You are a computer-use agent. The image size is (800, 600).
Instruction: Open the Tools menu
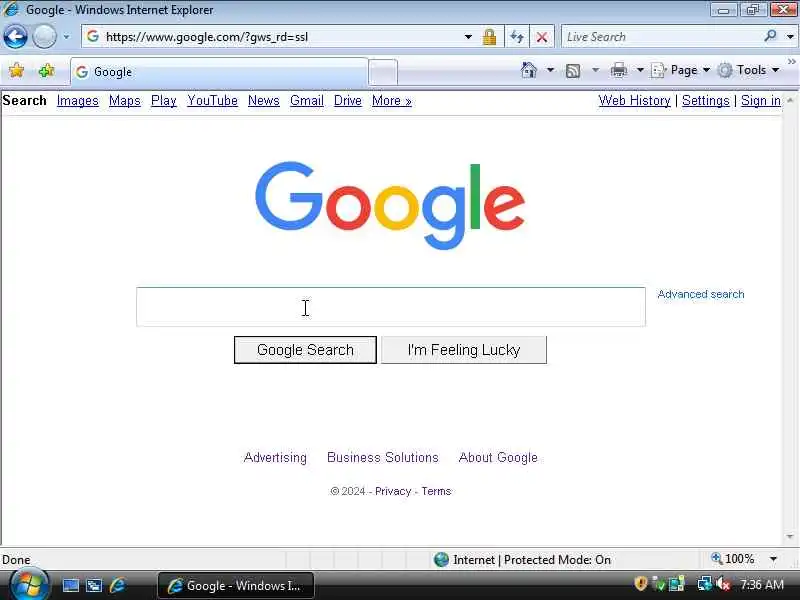[x=748, y=70]
